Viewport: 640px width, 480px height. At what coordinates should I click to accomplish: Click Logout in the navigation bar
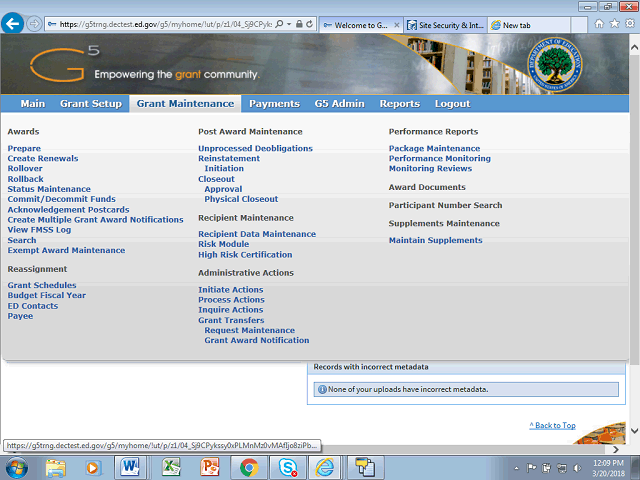click(453, 104)
